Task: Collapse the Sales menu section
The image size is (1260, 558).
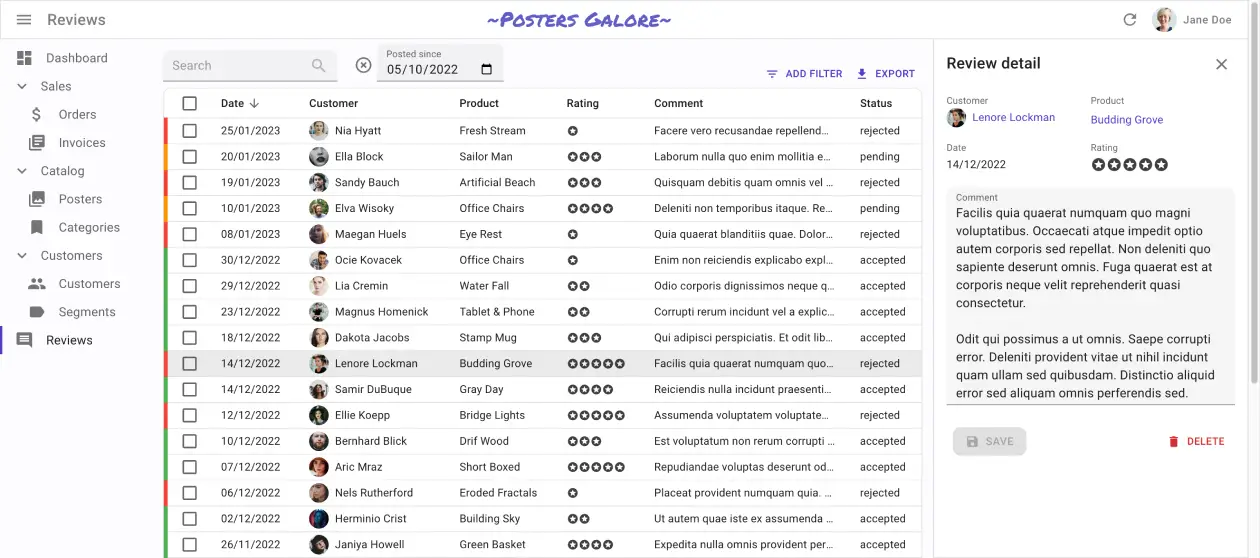Action: tap(23, 87)
